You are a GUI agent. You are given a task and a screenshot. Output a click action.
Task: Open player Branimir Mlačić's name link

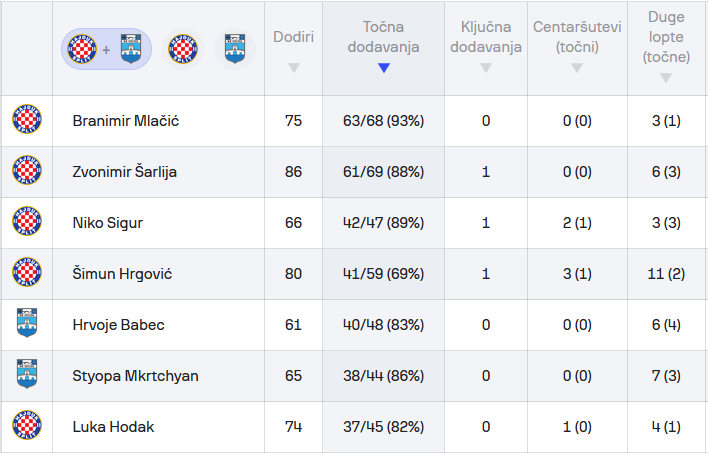[x=126, y=121]
